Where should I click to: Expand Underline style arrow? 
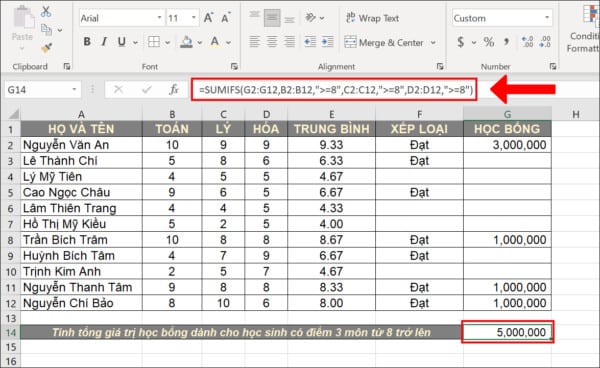coord(135,42)
